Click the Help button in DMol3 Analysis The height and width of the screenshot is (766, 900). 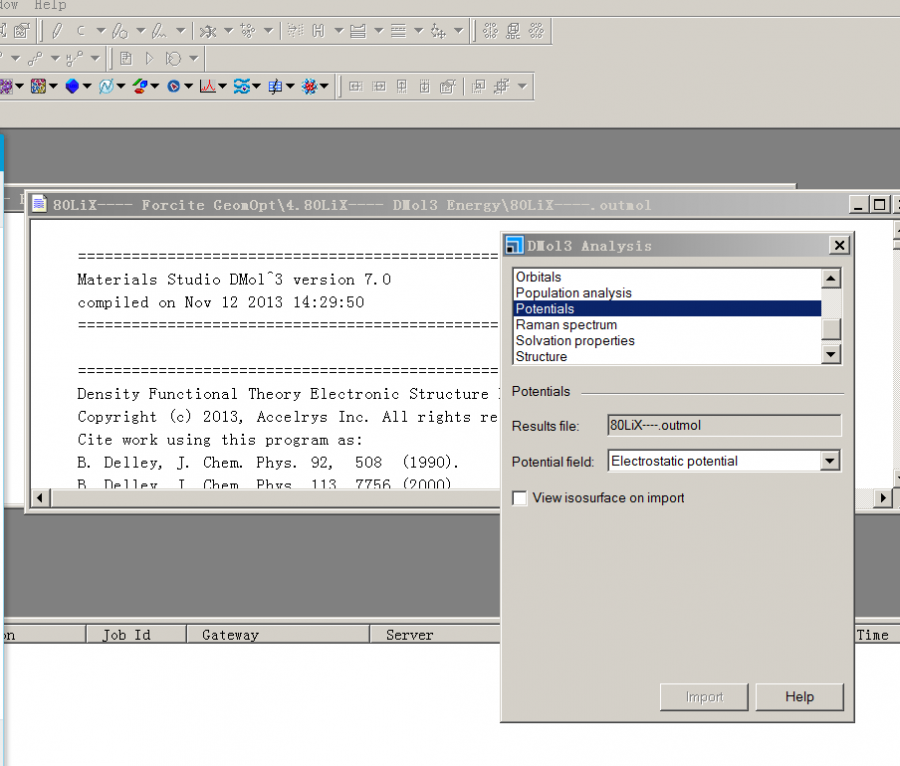click(800, 697)
